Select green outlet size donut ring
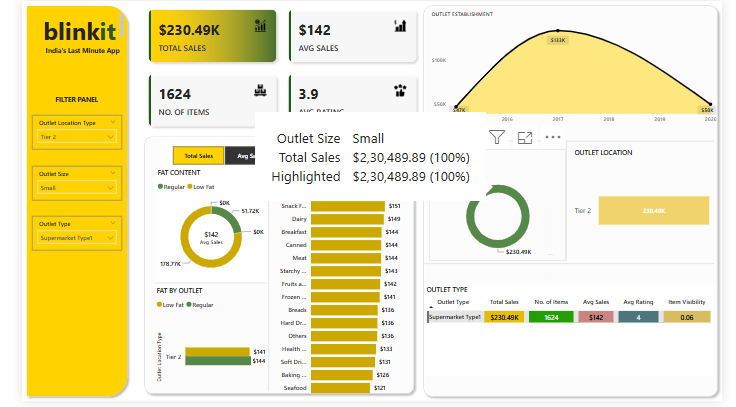The width and height of the screenshot is (736, 407). pos(498,246)
